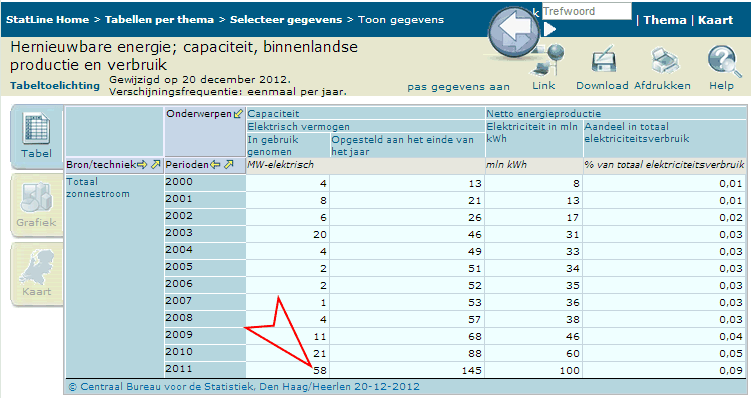This screenshot has width=751, height=398.
Task: Open the Kaart menu item in header
Action: 716,20
